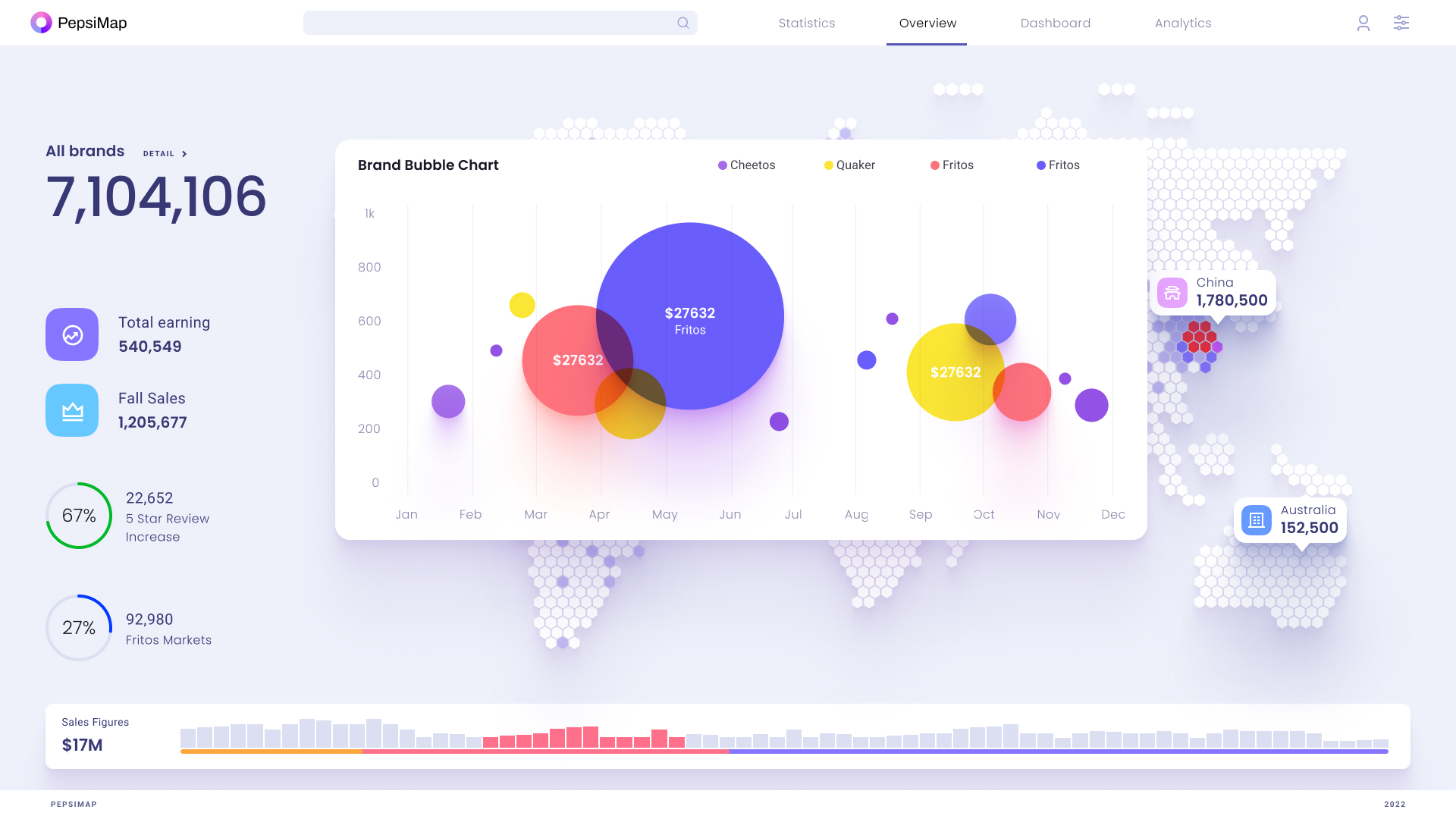Screen dimensions: 1456x819
Task: Open the 27% Fritos Markets ring
Action: click(x=79, y=628)
